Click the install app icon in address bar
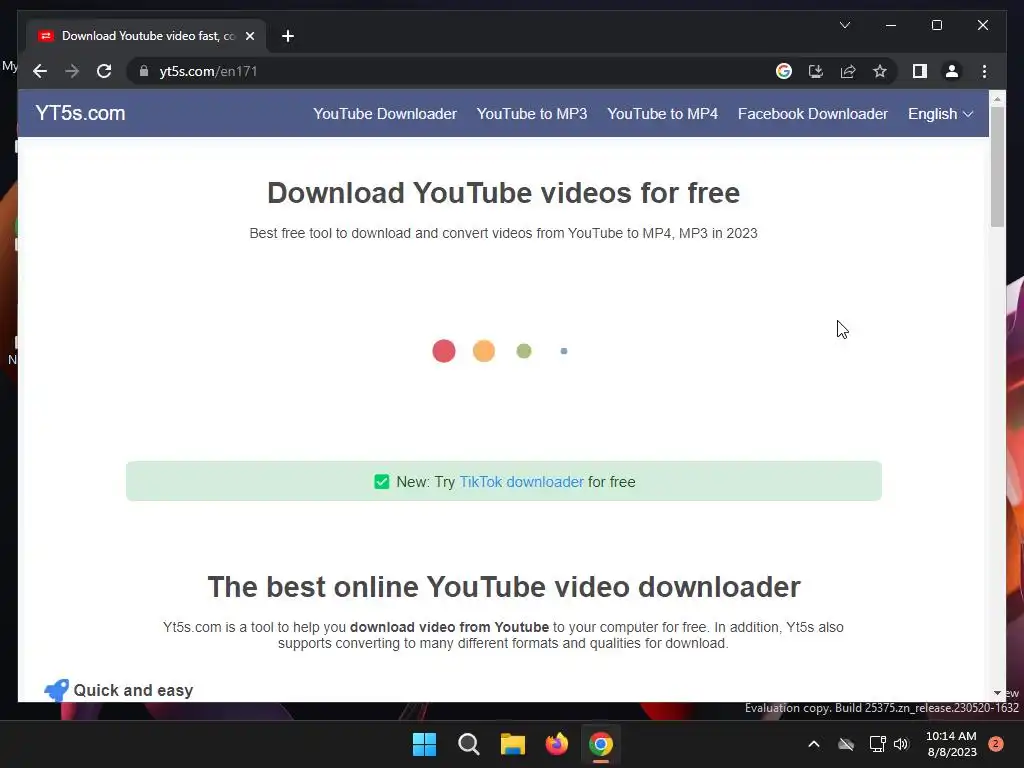This screenshot has height=768, width=1024. [x=816, y=71]
